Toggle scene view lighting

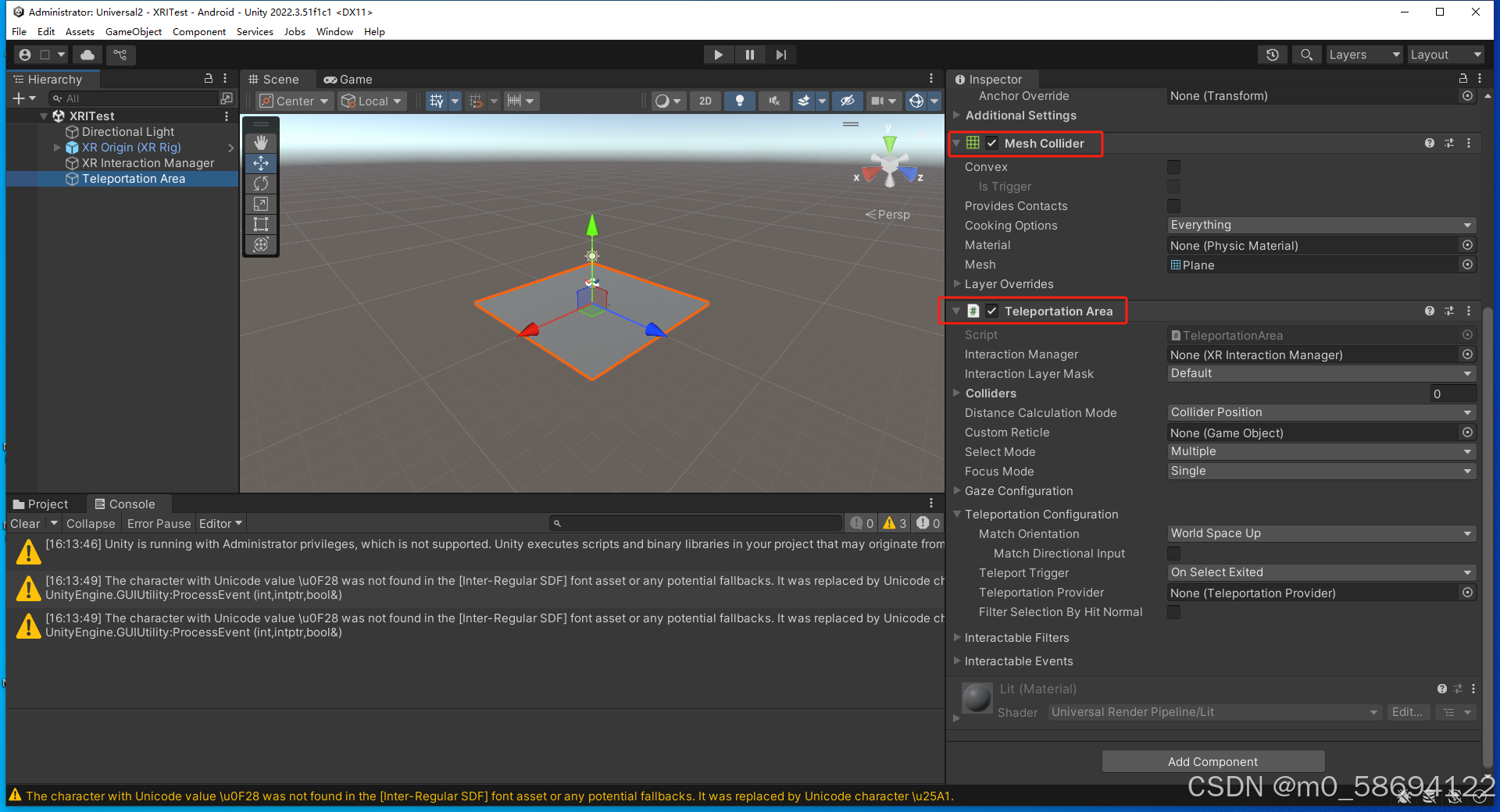[x=740, y=101]
